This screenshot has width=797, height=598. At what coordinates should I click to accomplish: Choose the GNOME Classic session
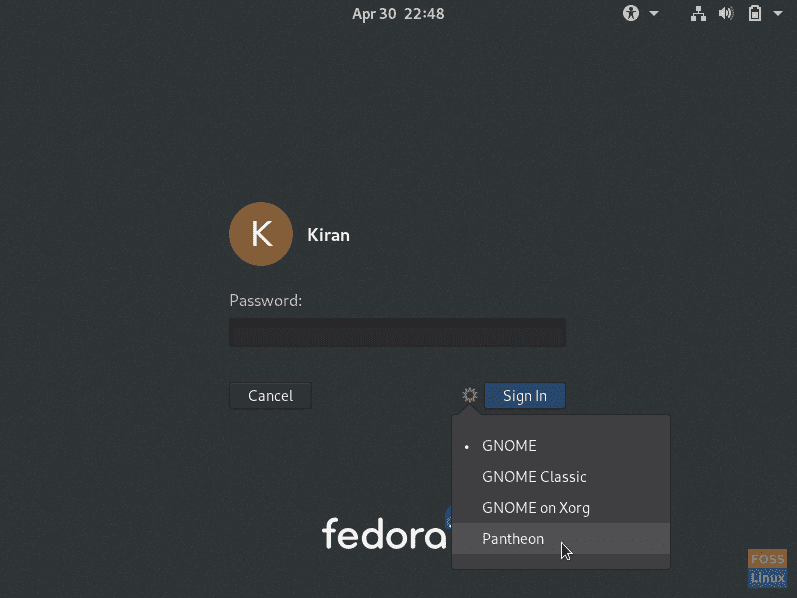click(561, 476)
